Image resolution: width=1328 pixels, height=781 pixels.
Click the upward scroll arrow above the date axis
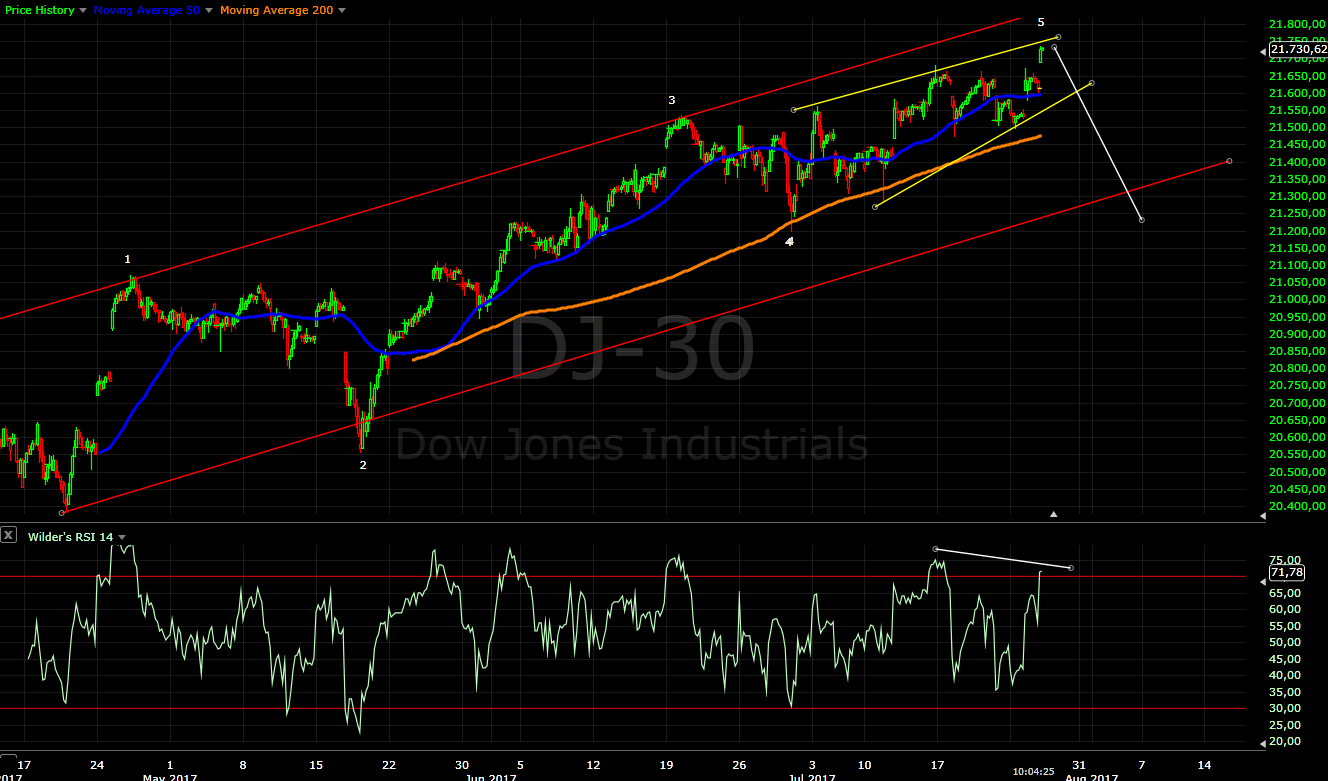coord(1053,514)
